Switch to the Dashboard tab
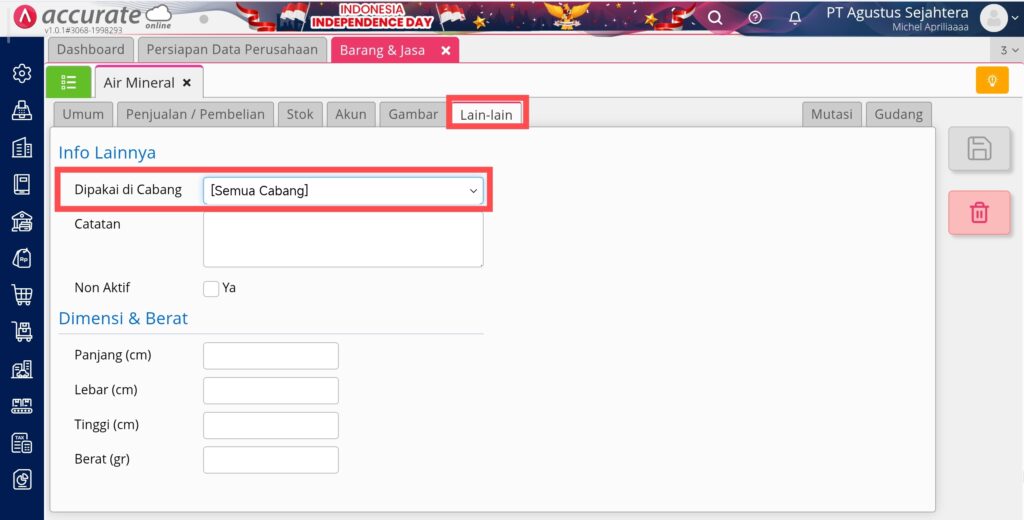The image size is (1024, 520). tap(91, 50)
